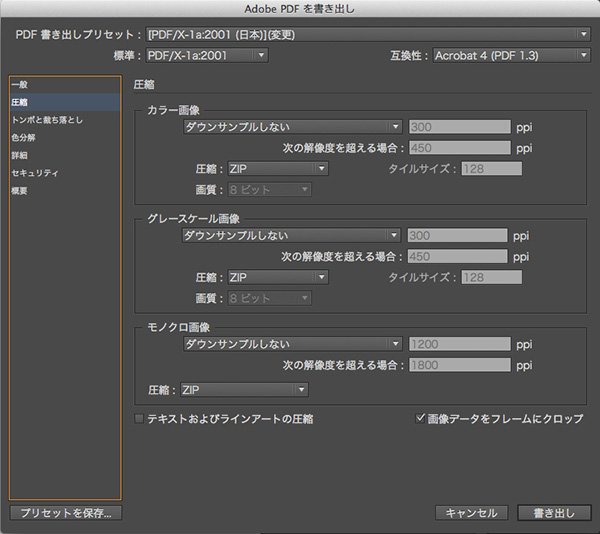Screen dimensions: 600x534
Task: Select the 圧縮 category in sidebar
Action: [65, 102]
